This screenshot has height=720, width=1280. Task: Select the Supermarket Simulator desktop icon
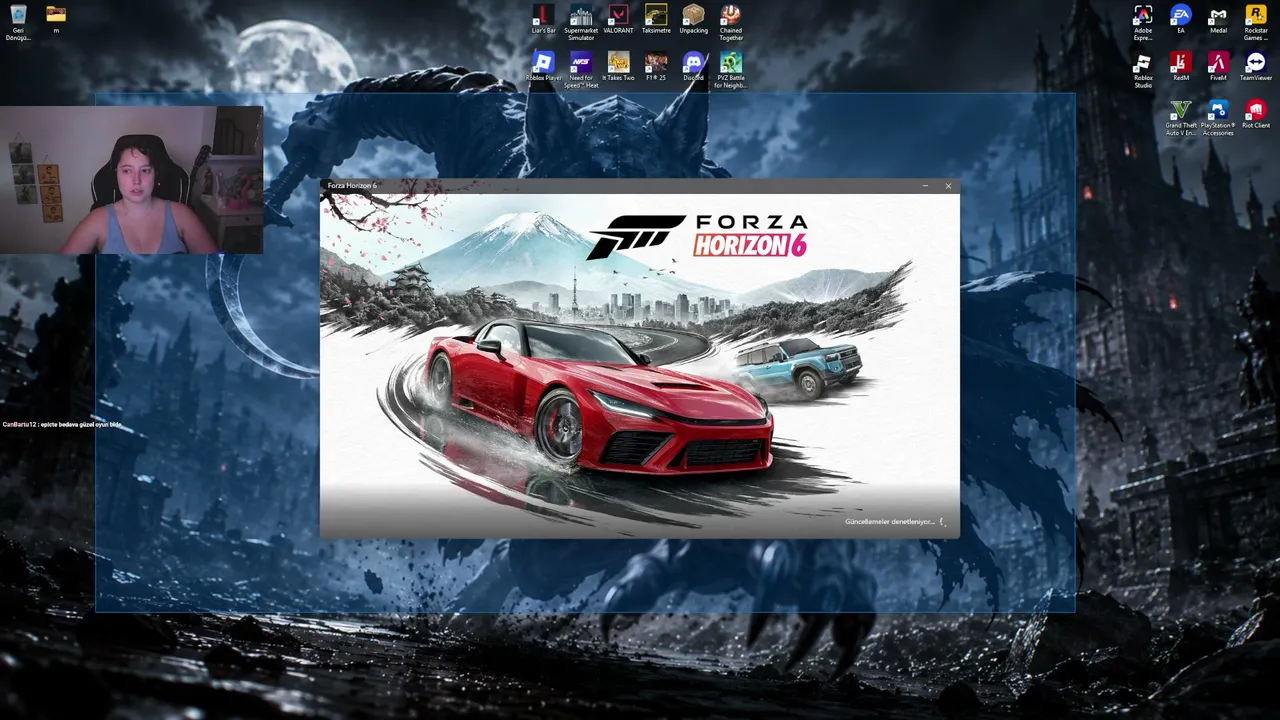pyautogui.click(x=581, y=22)
